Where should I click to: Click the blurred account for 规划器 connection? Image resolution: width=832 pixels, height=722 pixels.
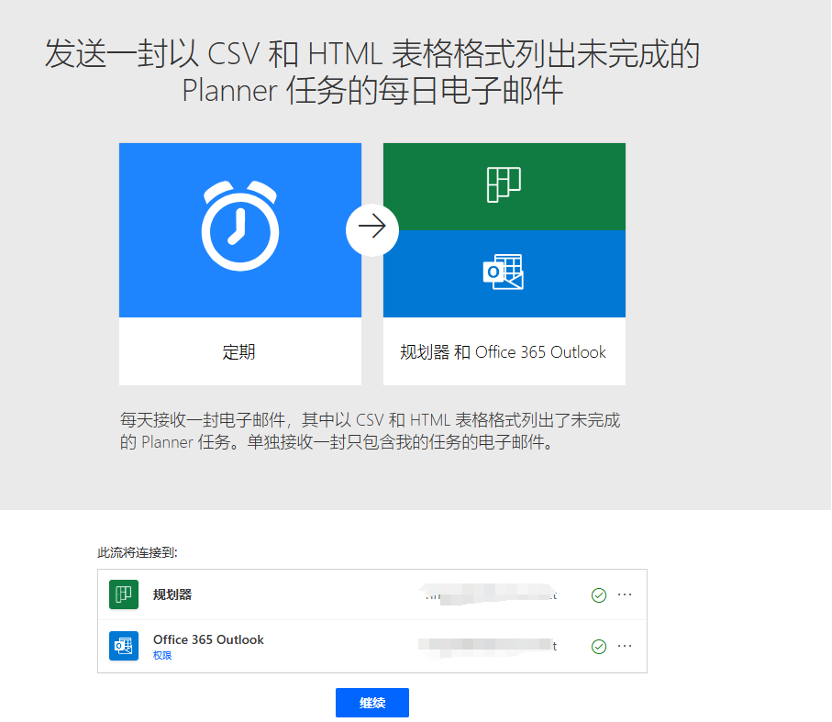(488, 594)
